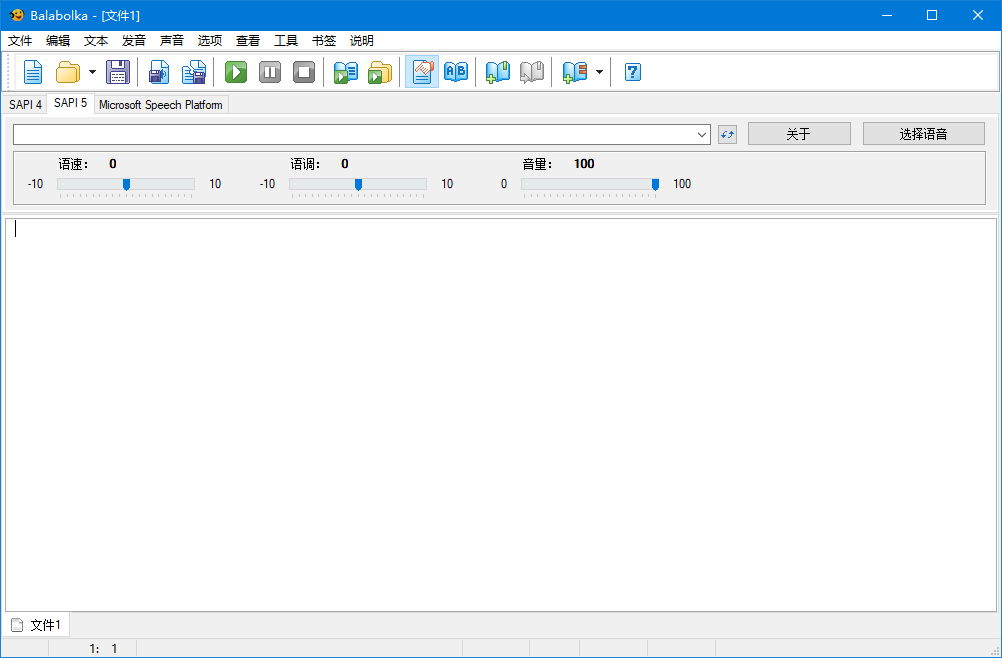Pause speech playback

270,72
